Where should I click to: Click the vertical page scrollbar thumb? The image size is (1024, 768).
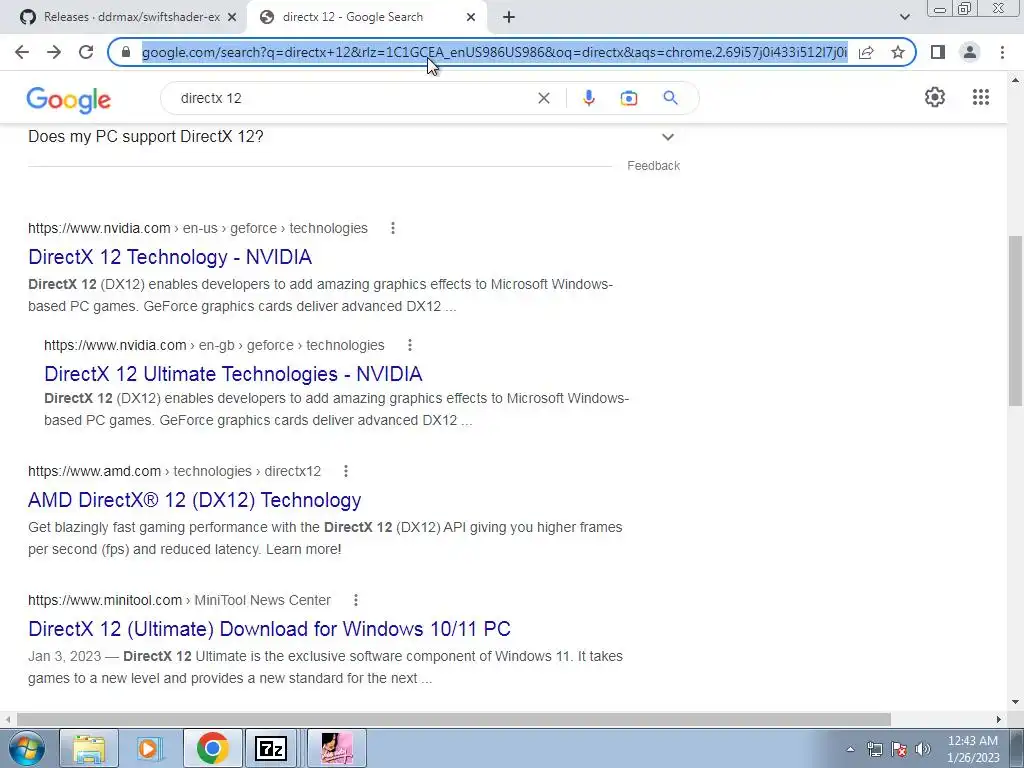coord(1015,321)
